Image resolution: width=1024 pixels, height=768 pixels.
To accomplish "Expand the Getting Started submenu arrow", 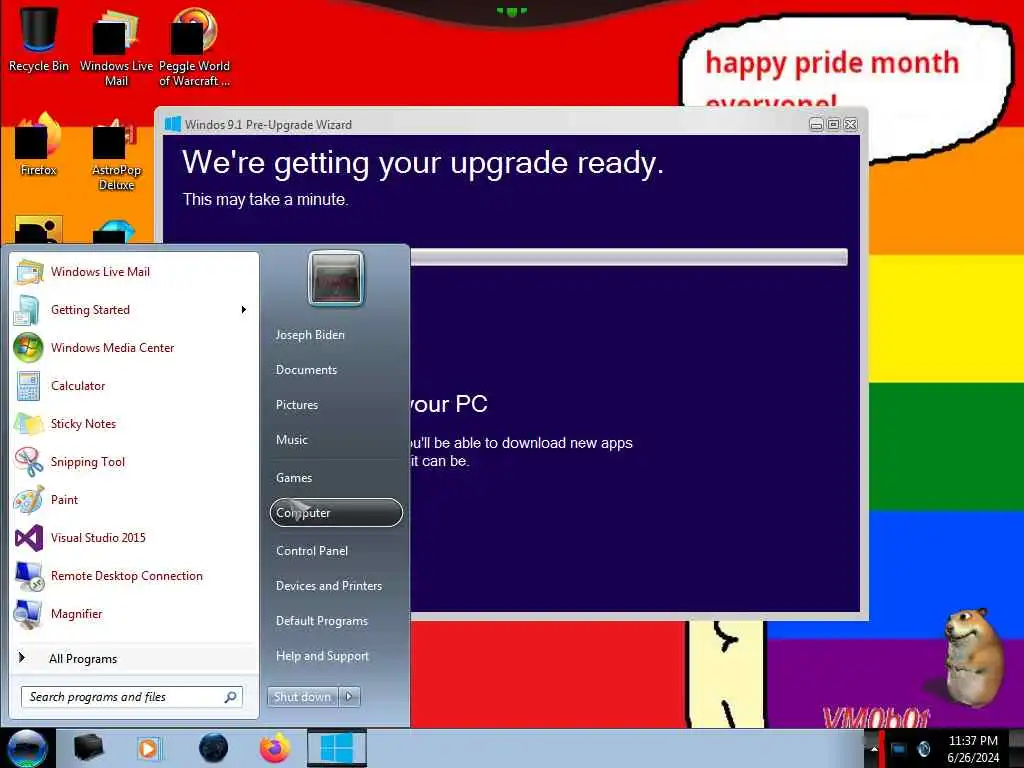I will coord(244,310).
